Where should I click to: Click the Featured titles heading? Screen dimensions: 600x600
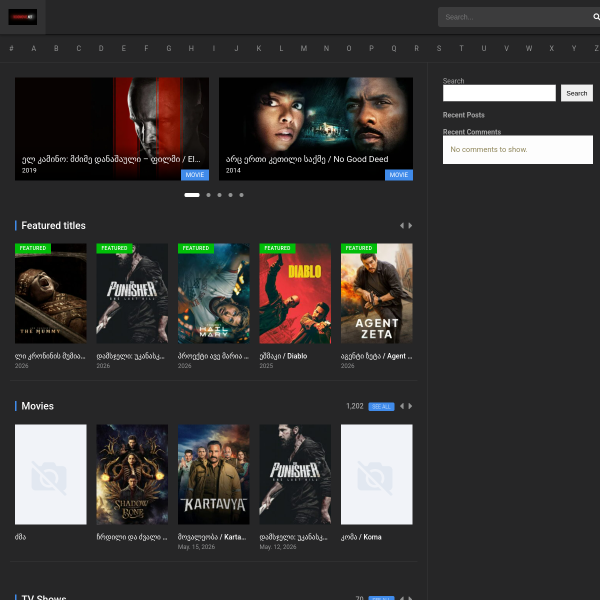(53, 226)
